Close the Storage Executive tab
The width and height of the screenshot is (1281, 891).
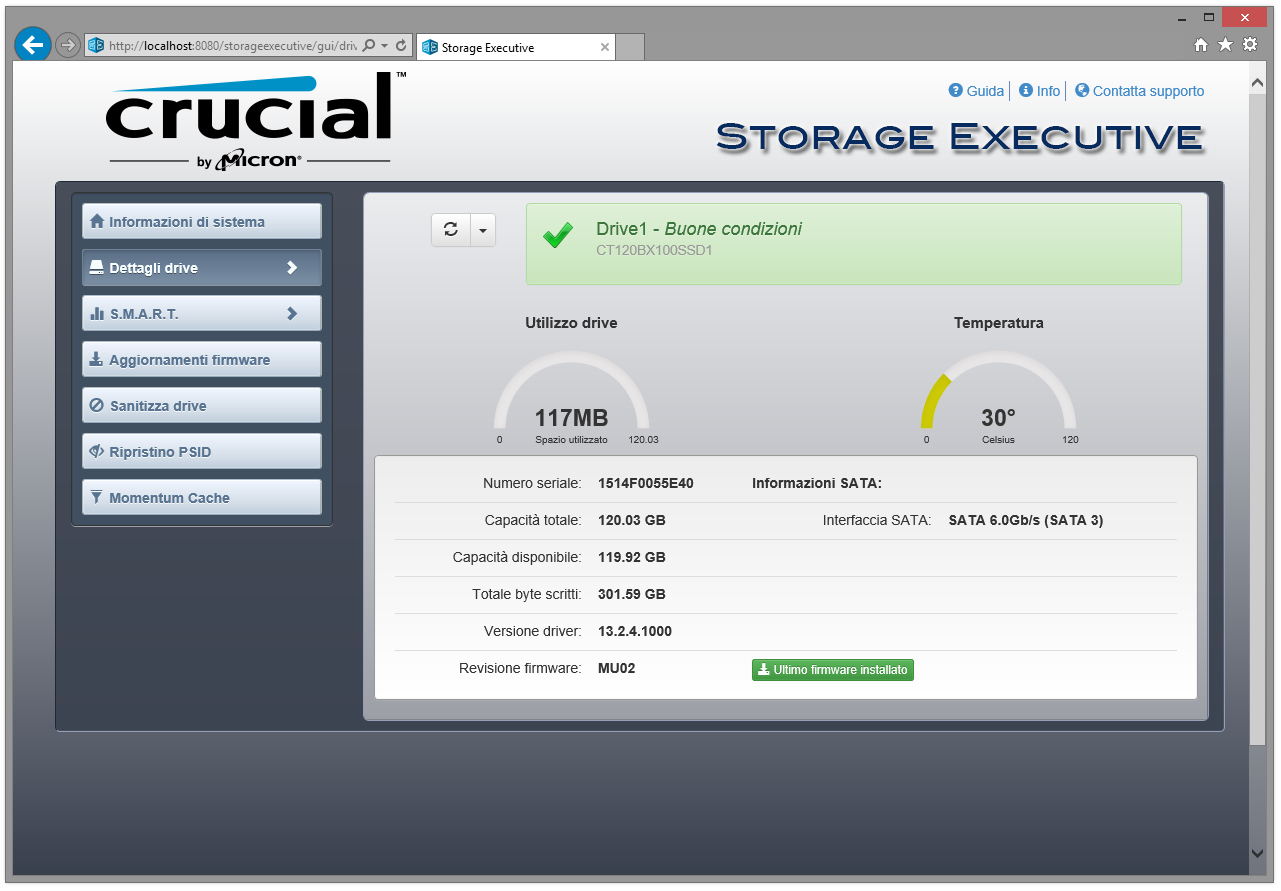[605, 47]
